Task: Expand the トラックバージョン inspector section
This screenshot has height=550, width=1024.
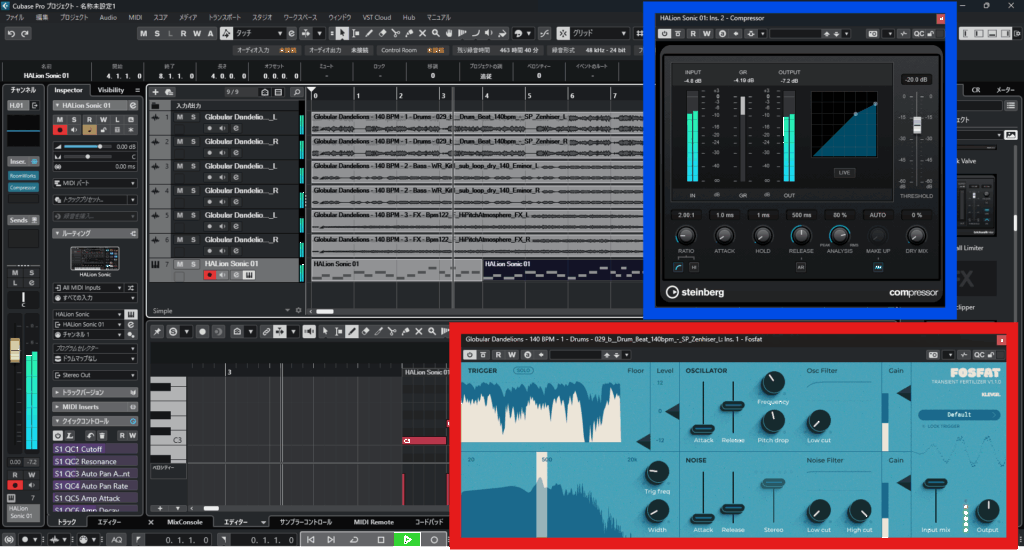Action: tap(95, 392)
